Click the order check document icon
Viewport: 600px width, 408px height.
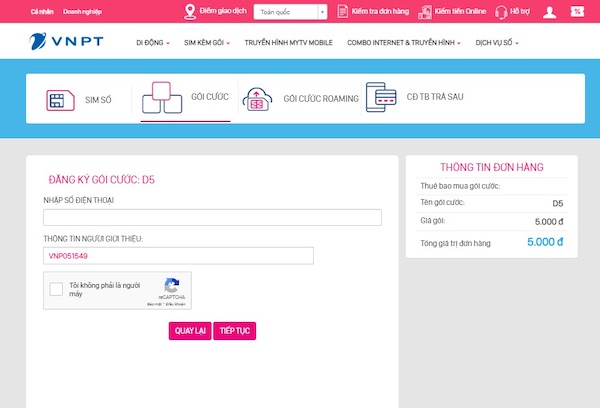[x=342, y=11]
